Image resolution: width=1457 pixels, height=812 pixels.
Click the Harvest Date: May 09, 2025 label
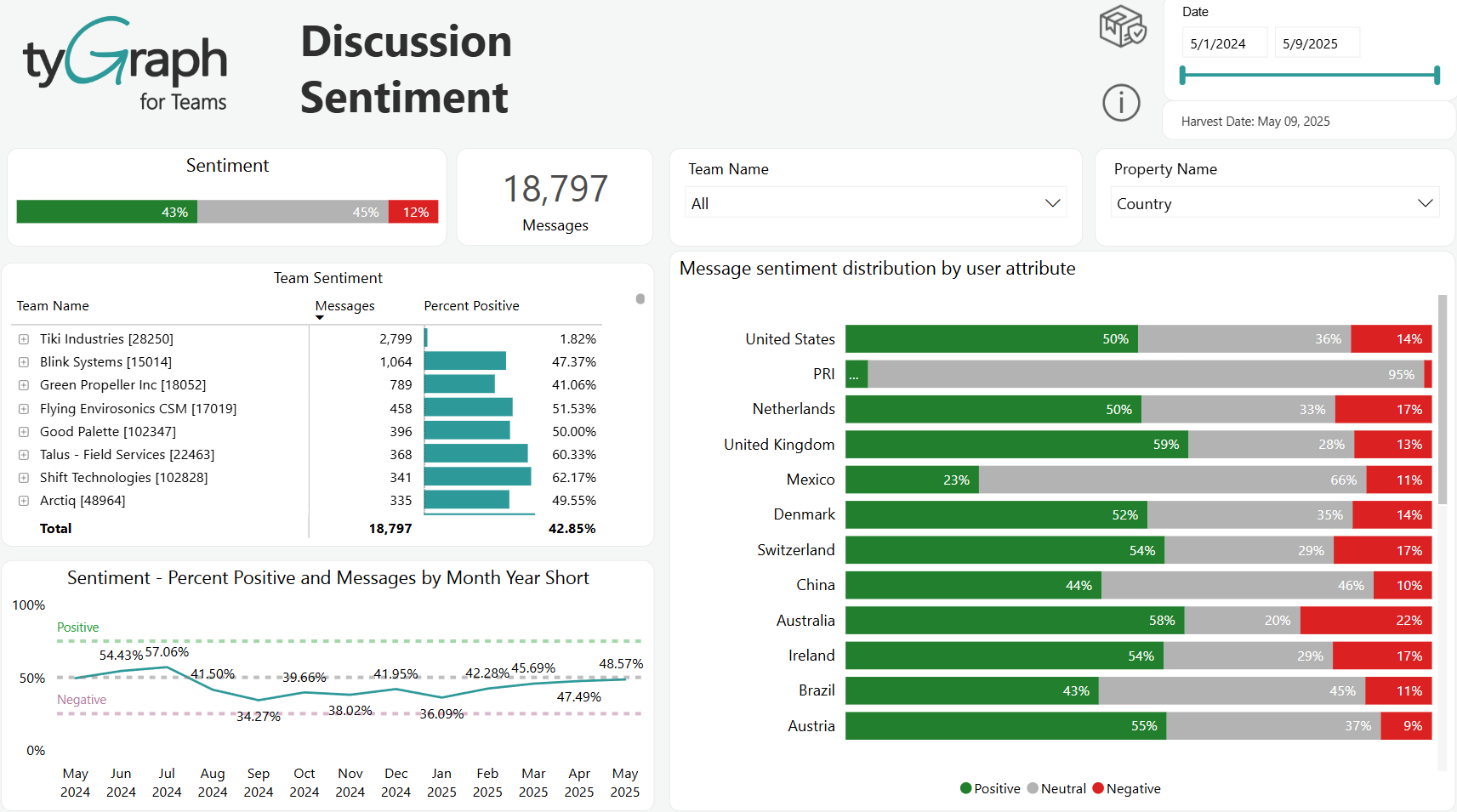1255,121
